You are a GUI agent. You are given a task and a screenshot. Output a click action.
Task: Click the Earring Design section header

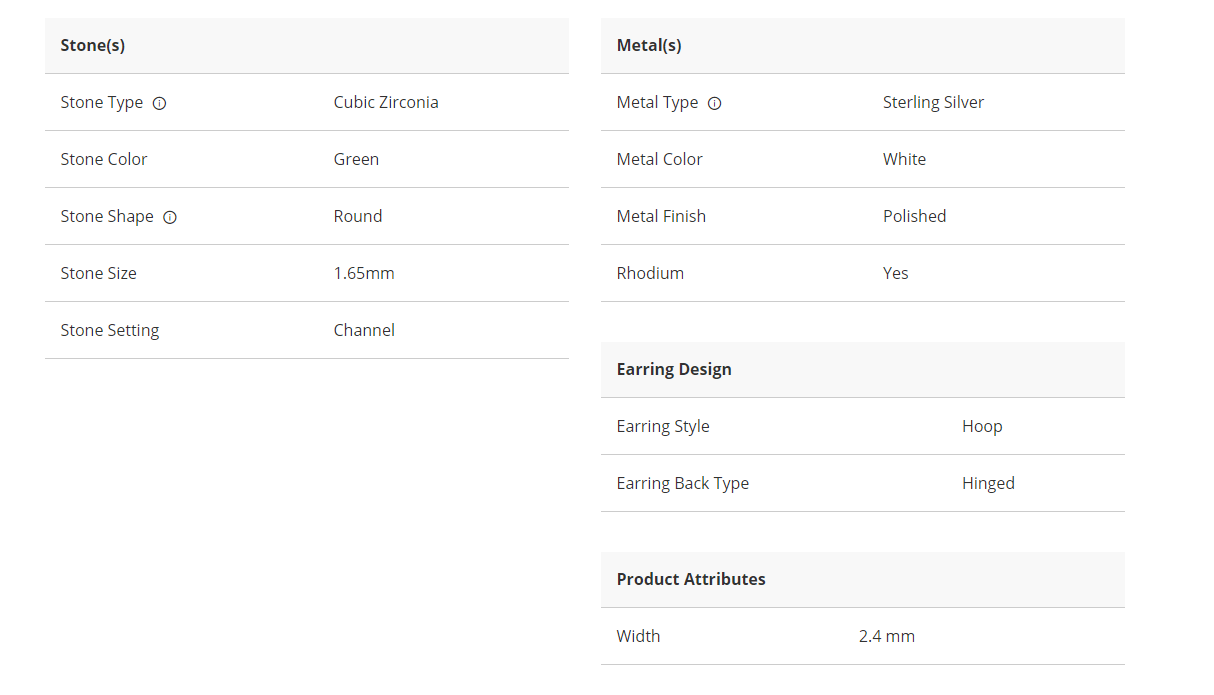[674, 369]
